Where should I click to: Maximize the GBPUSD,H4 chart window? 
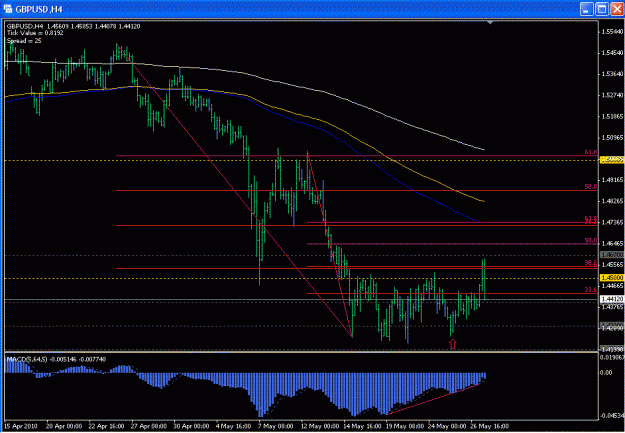click(x=602, y=9)
